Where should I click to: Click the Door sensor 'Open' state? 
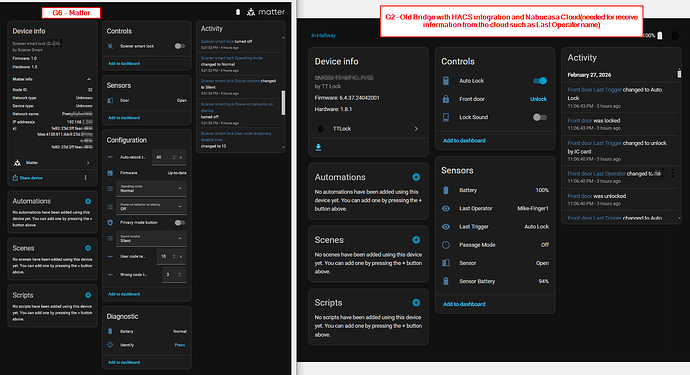[x=182, y=100]
